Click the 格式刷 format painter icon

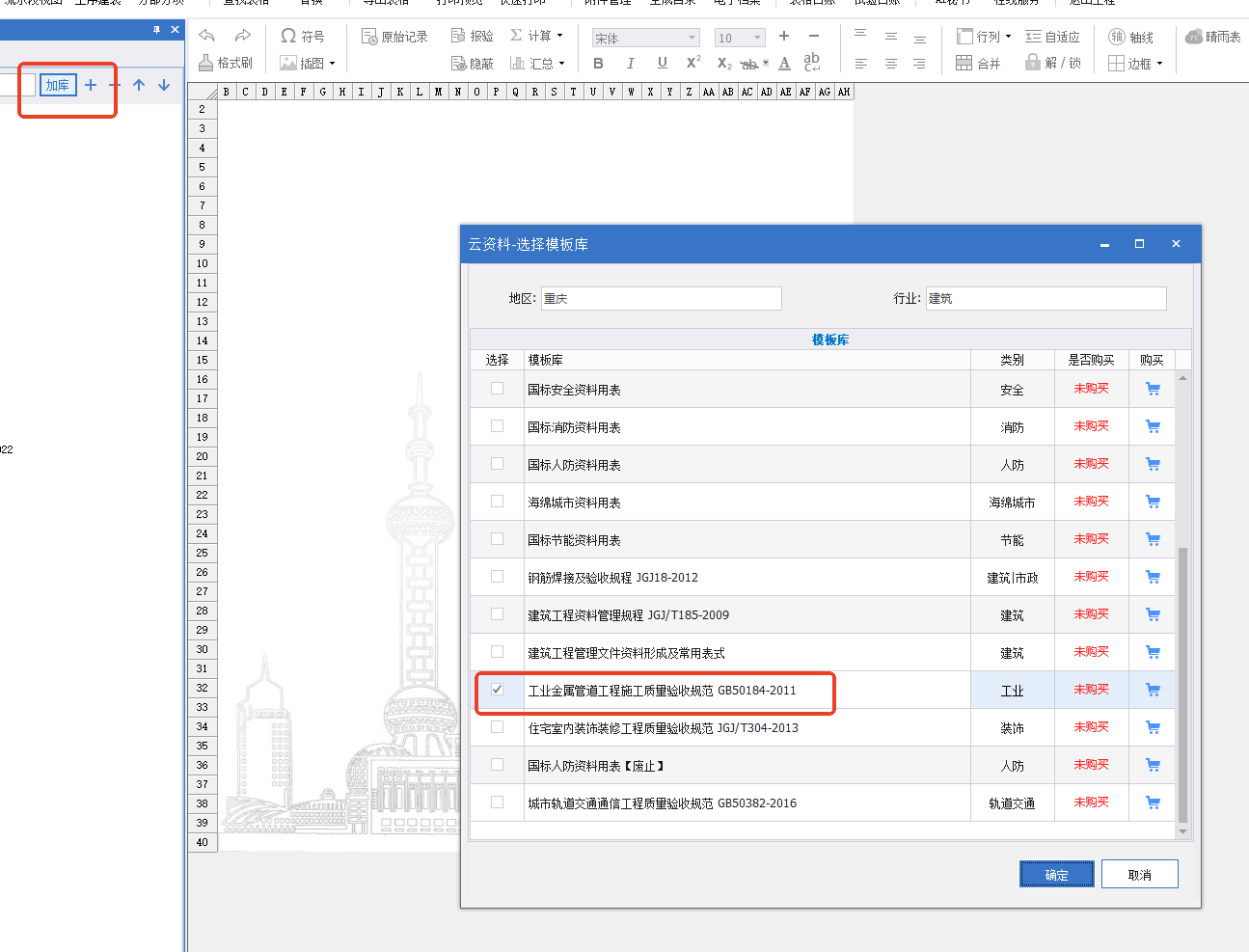[x=205, y=63]
